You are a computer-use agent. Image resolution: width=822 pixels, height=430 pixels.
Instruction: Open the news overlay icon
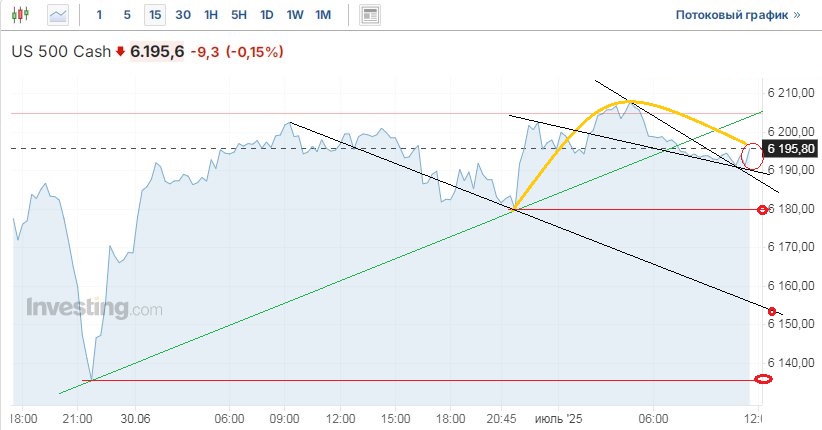[x=369, y=15]
